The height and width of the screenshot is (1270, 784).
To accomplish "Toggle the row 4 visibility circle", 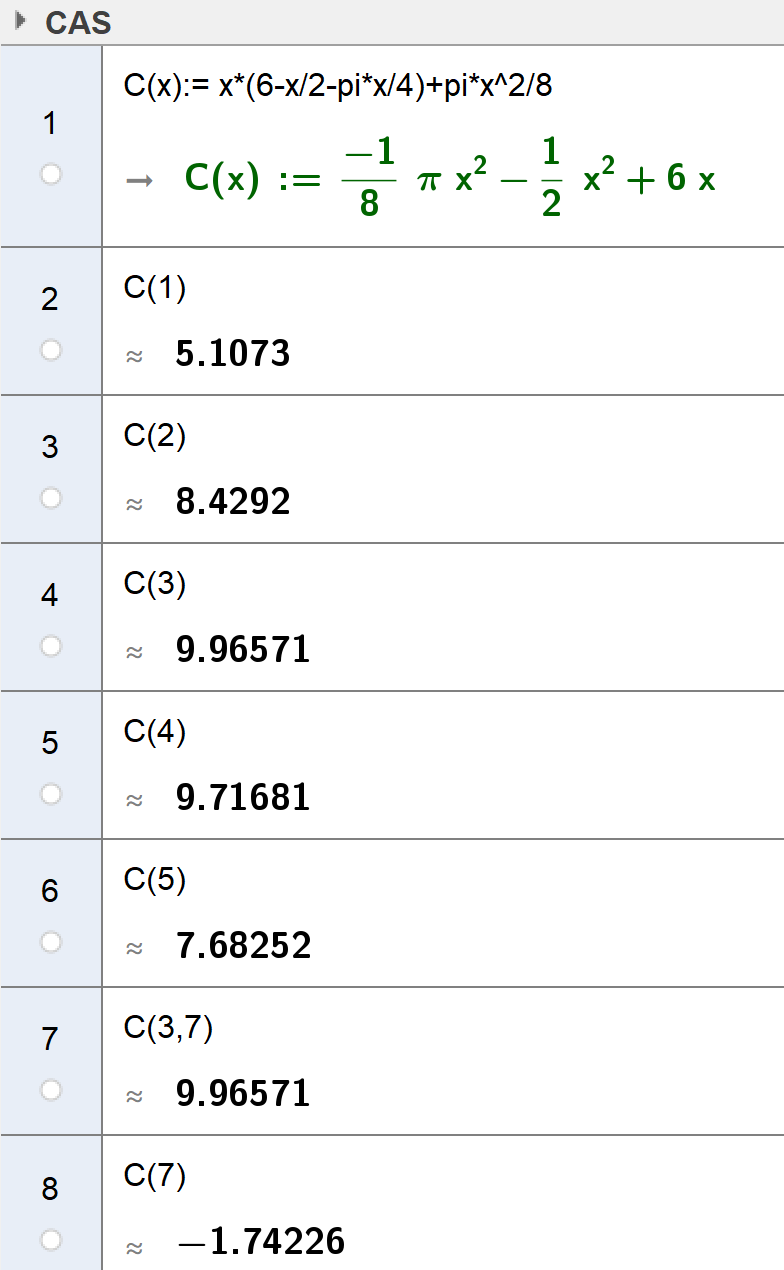I will coord(51,646).
